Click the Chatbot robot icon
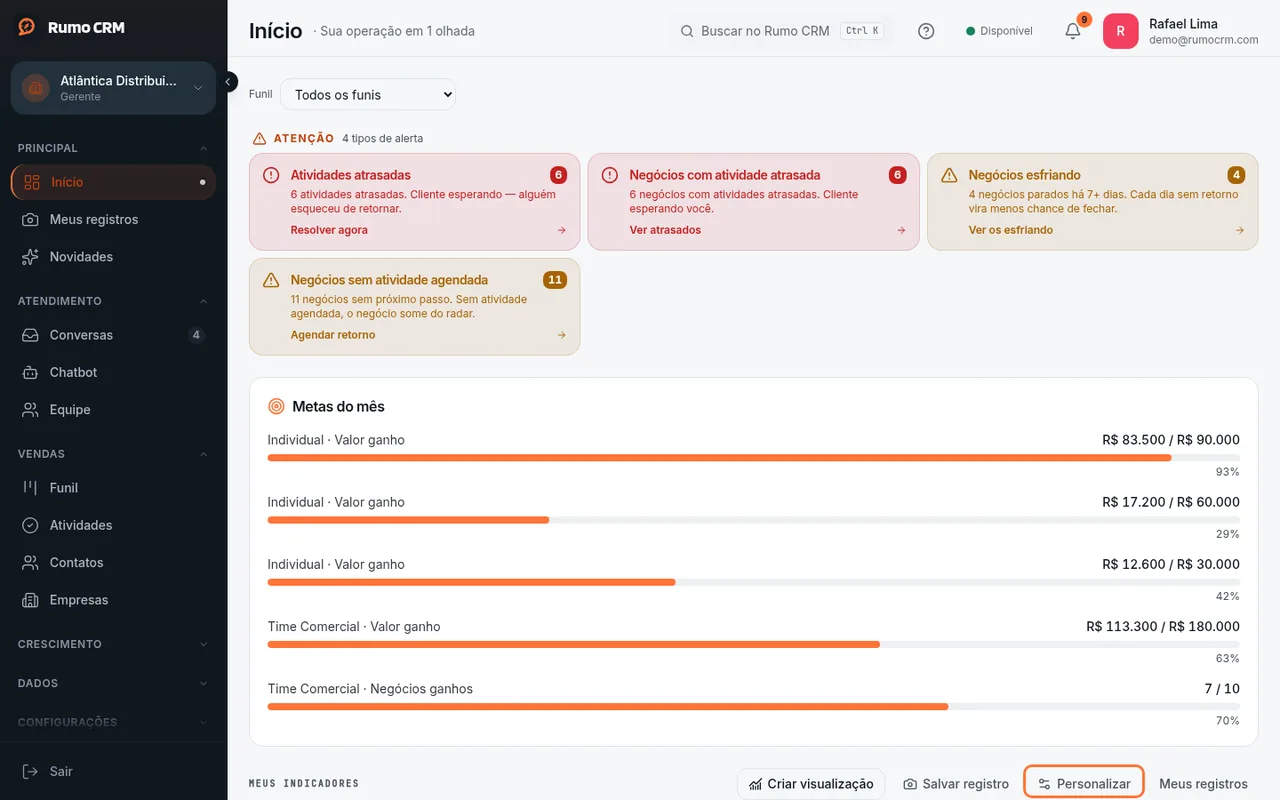Viewport: 1280px width, 800px height. [x=31, y=372]
